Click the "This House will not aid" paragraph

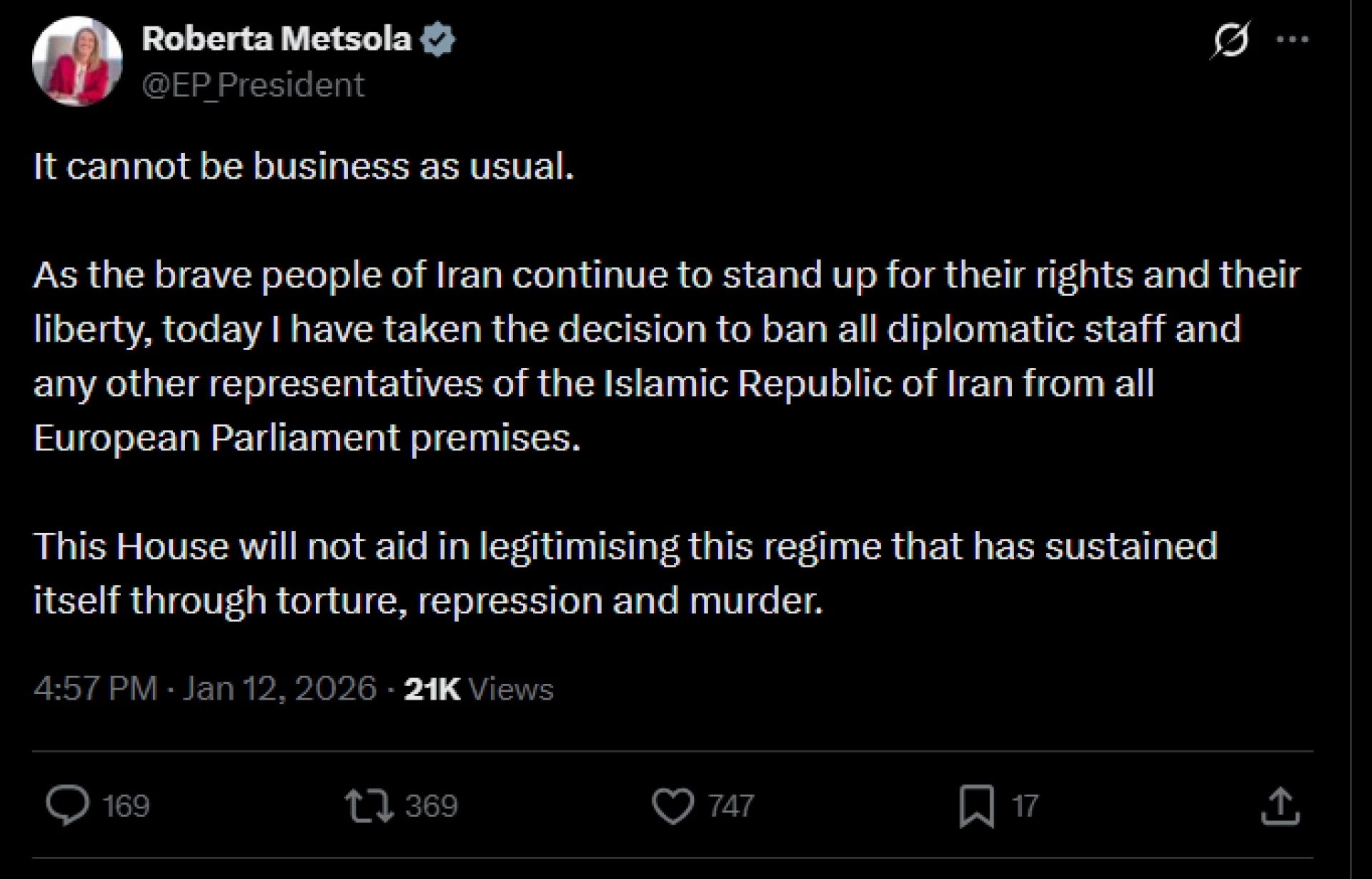pos(625,573)
